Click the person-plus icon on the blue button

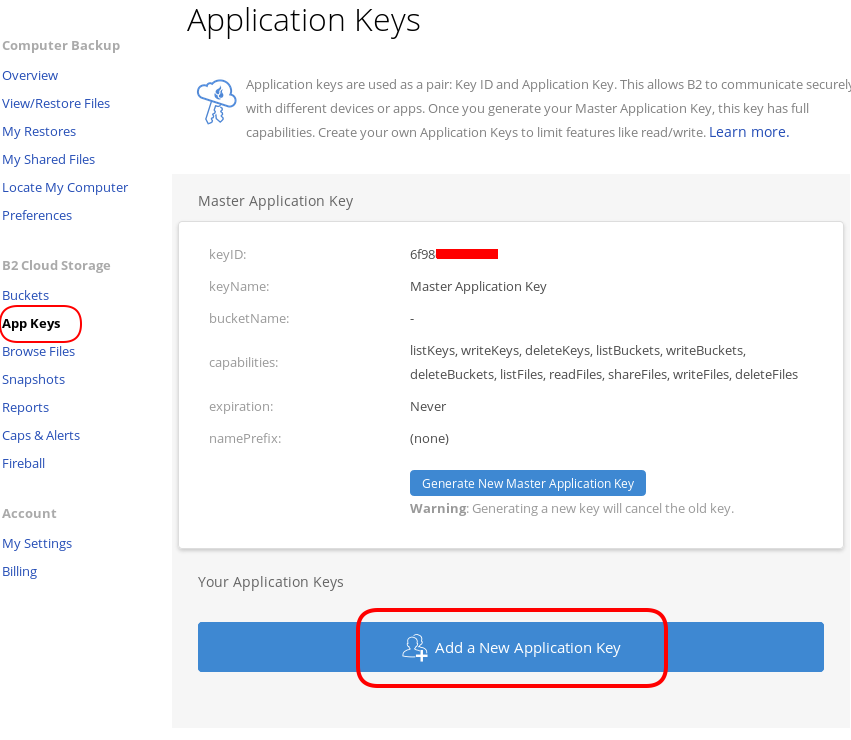tap(415, 647)
